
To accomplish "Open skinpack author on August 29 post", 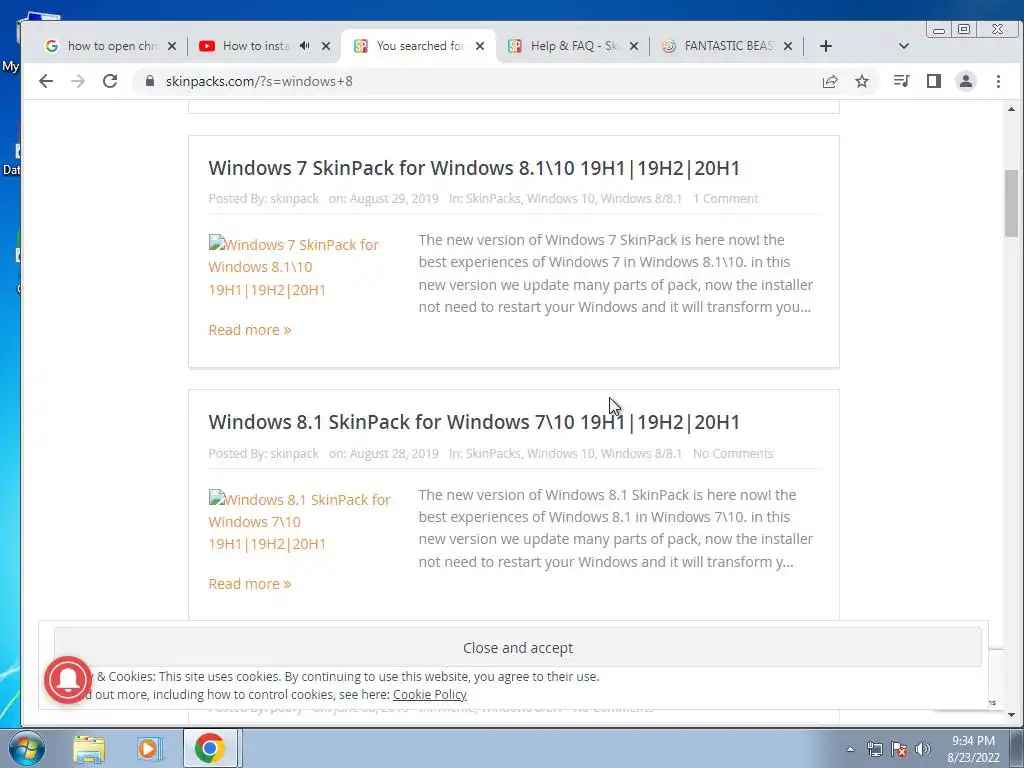I will pos(295,199).
